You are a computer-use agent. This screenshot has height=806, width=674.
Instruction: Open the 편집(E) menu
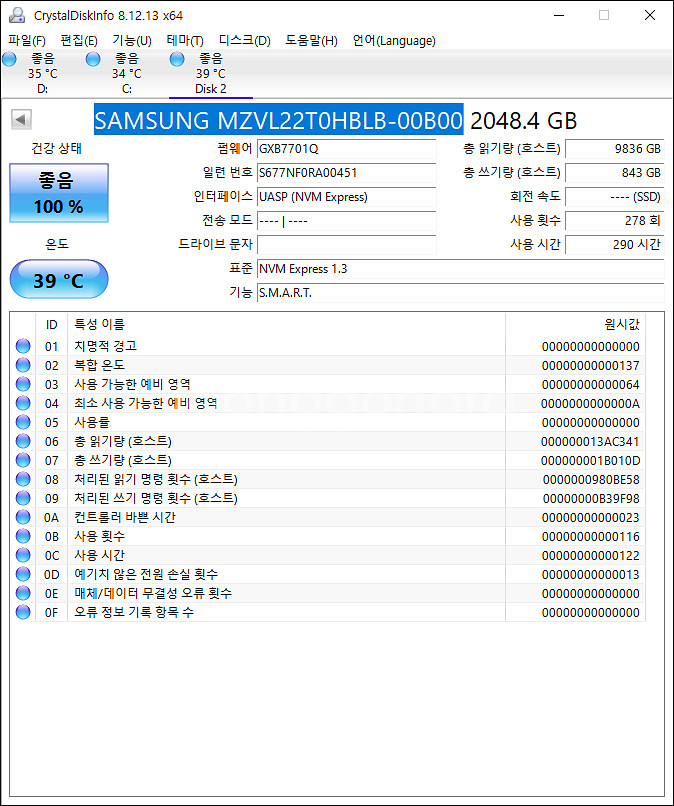(x=79, y=40)
